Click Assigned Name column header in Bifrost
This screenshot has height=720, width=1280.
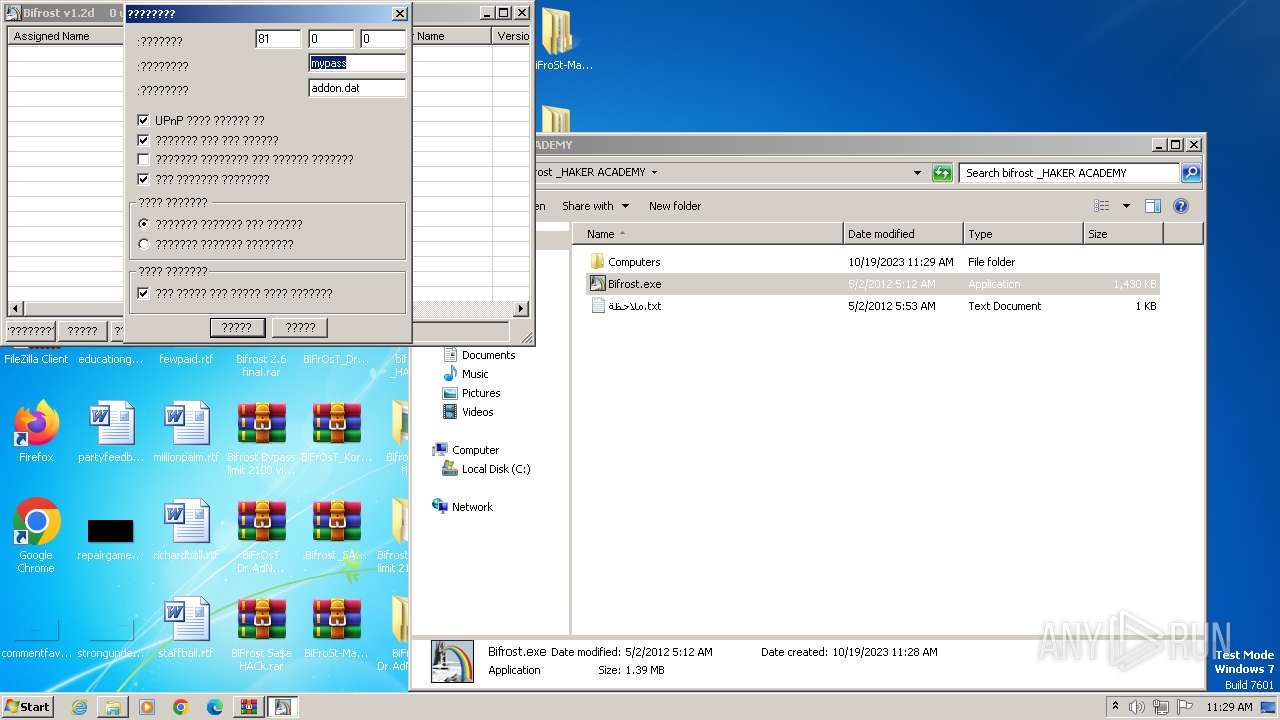[66, 36]
